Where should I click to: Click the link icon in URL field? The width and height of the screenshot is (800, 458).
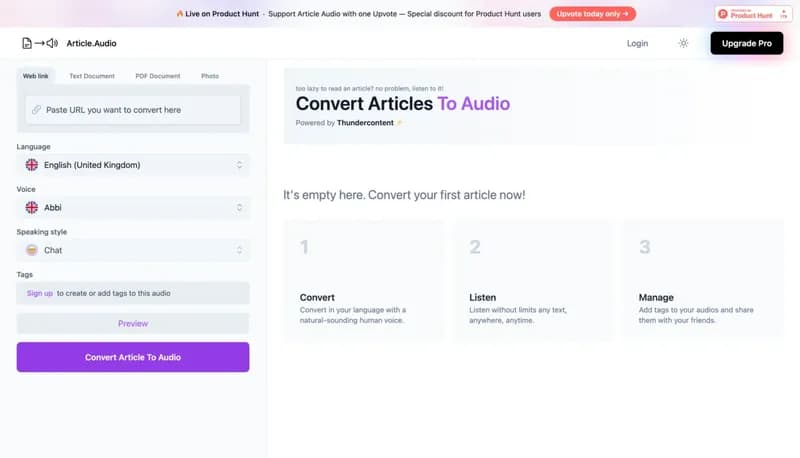click(x=36, y=110)
